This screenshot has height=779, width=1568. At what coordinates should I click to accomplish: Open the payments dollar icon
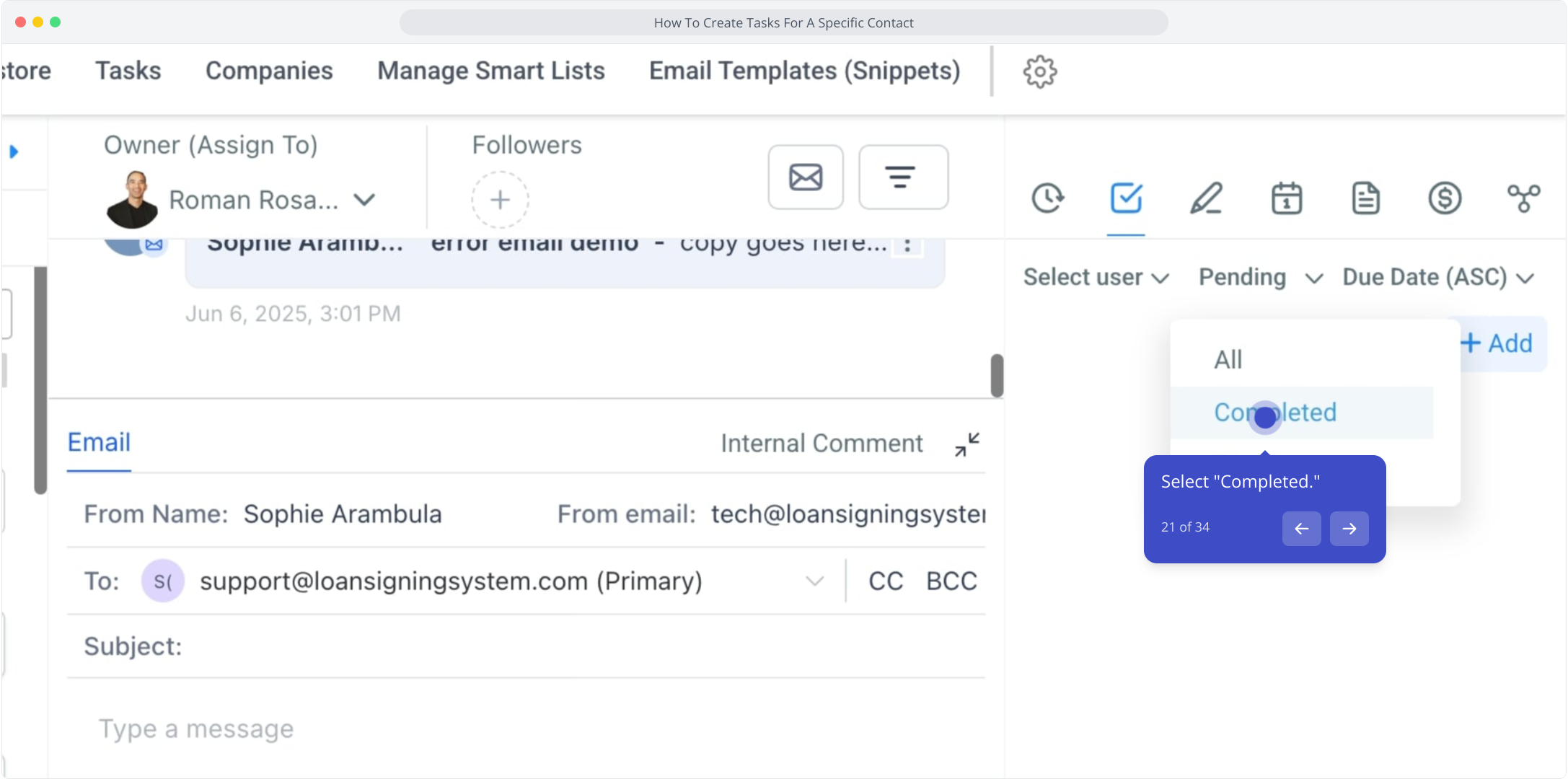1445,198
